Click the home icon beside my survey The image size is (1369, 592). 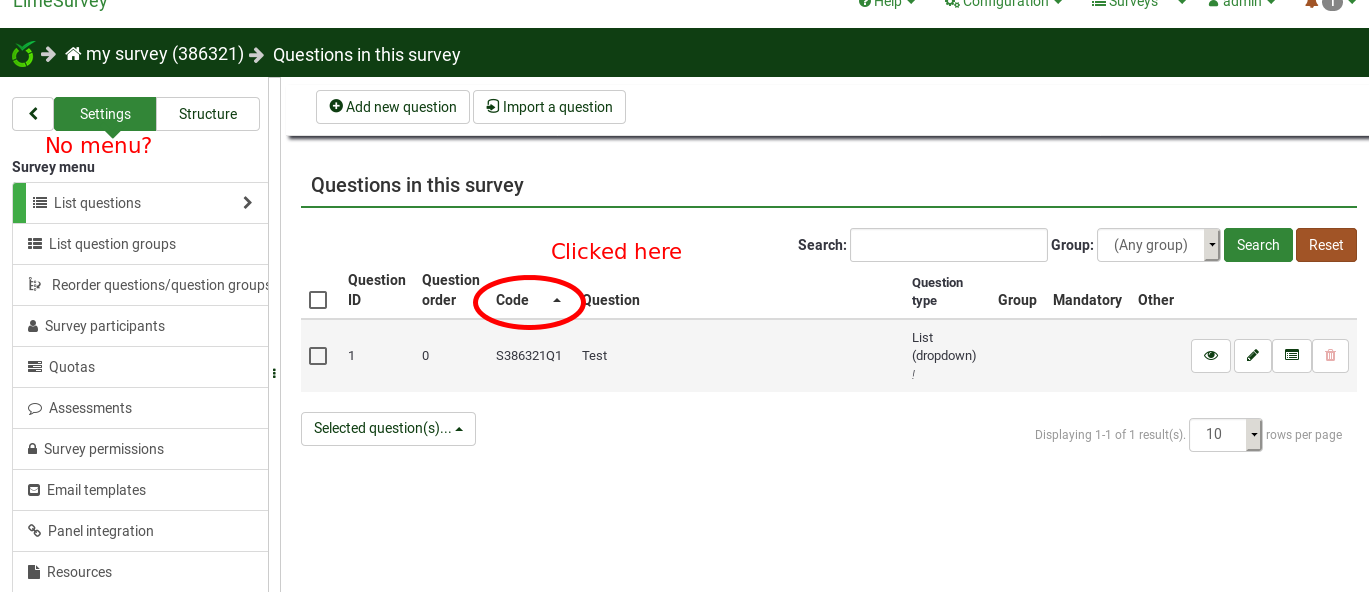tap(73, 54)
